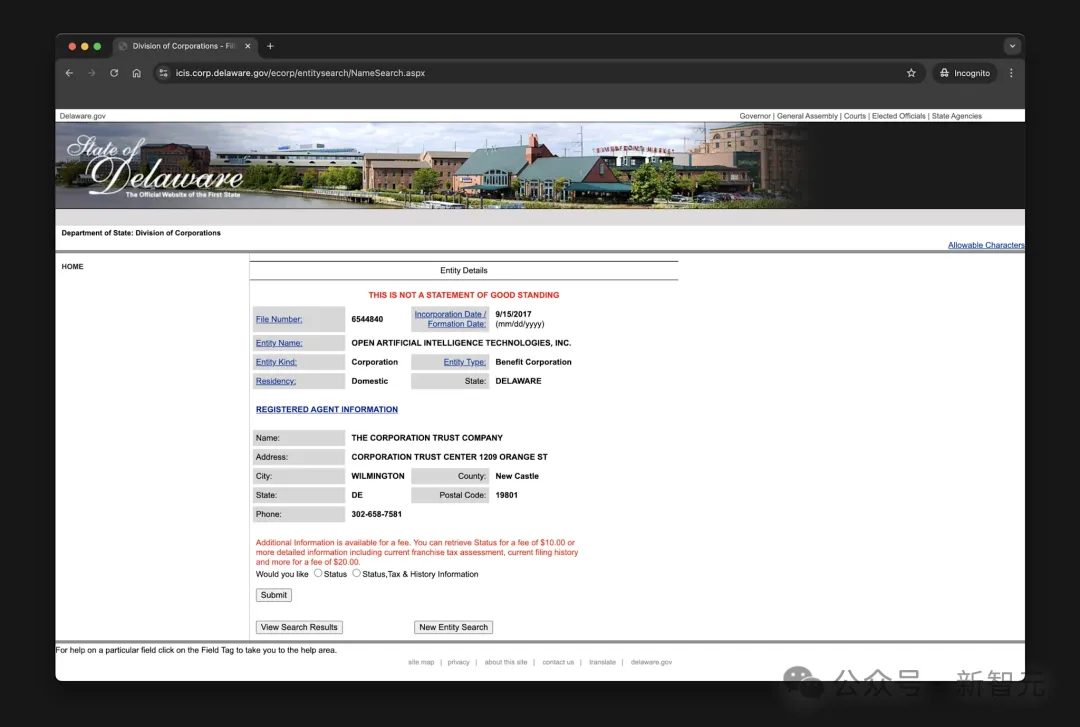Image resolution: width=1080 pixels, height=727 pixels.
Task: Open the File Number help link
Action: tap(279, 319)
